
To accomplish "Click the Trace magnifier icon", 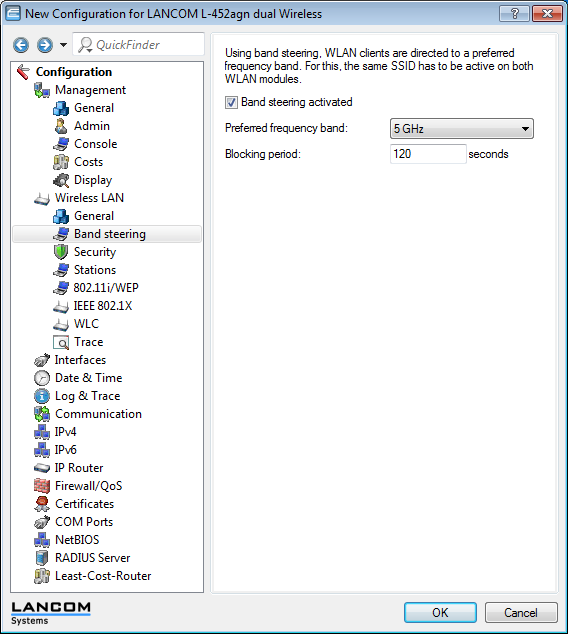I will (x=61, y=342).
